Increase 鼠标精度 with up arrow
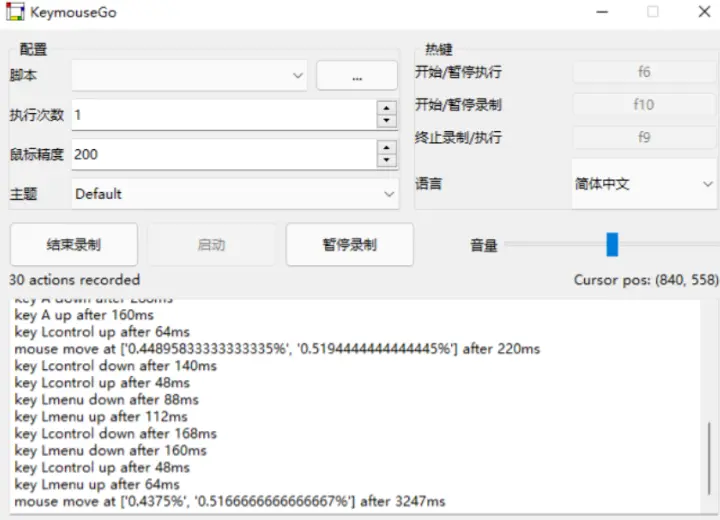The height and width of the screenshot is (520, 720). (387, 147)
